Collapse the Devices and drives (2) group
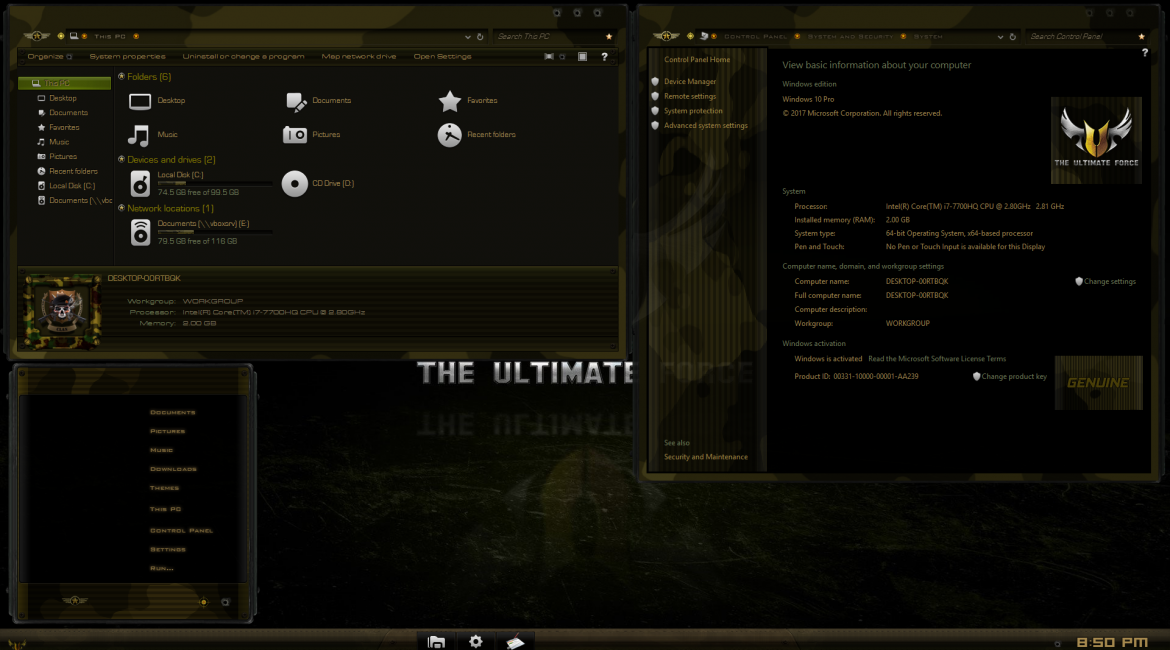The width and height of the screenshot is (1170, 650). click(x=122, y=160)
